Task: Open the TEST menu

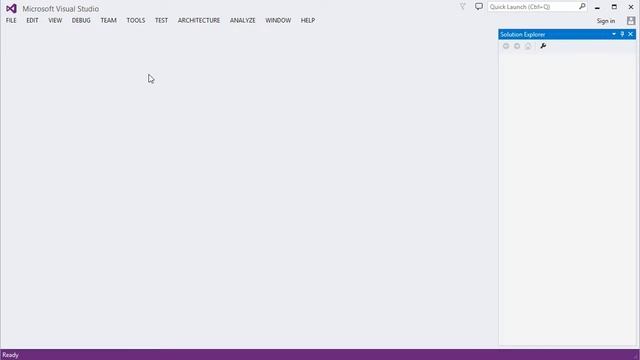Action: pyautogui.click(x=161, y=20)
